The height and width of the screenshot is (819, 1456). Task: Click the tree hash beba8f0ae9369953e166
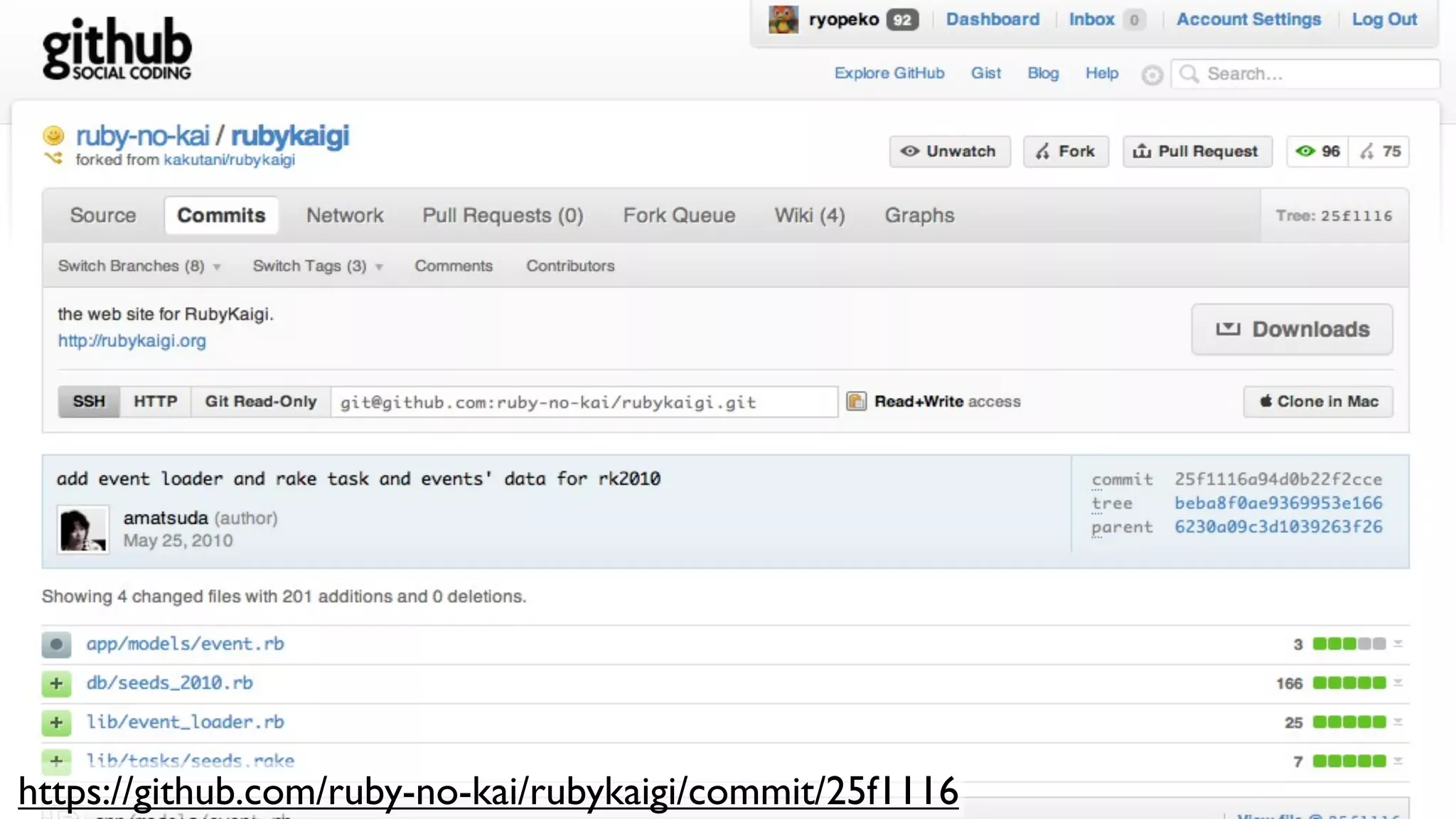[x=1278, y=503]
